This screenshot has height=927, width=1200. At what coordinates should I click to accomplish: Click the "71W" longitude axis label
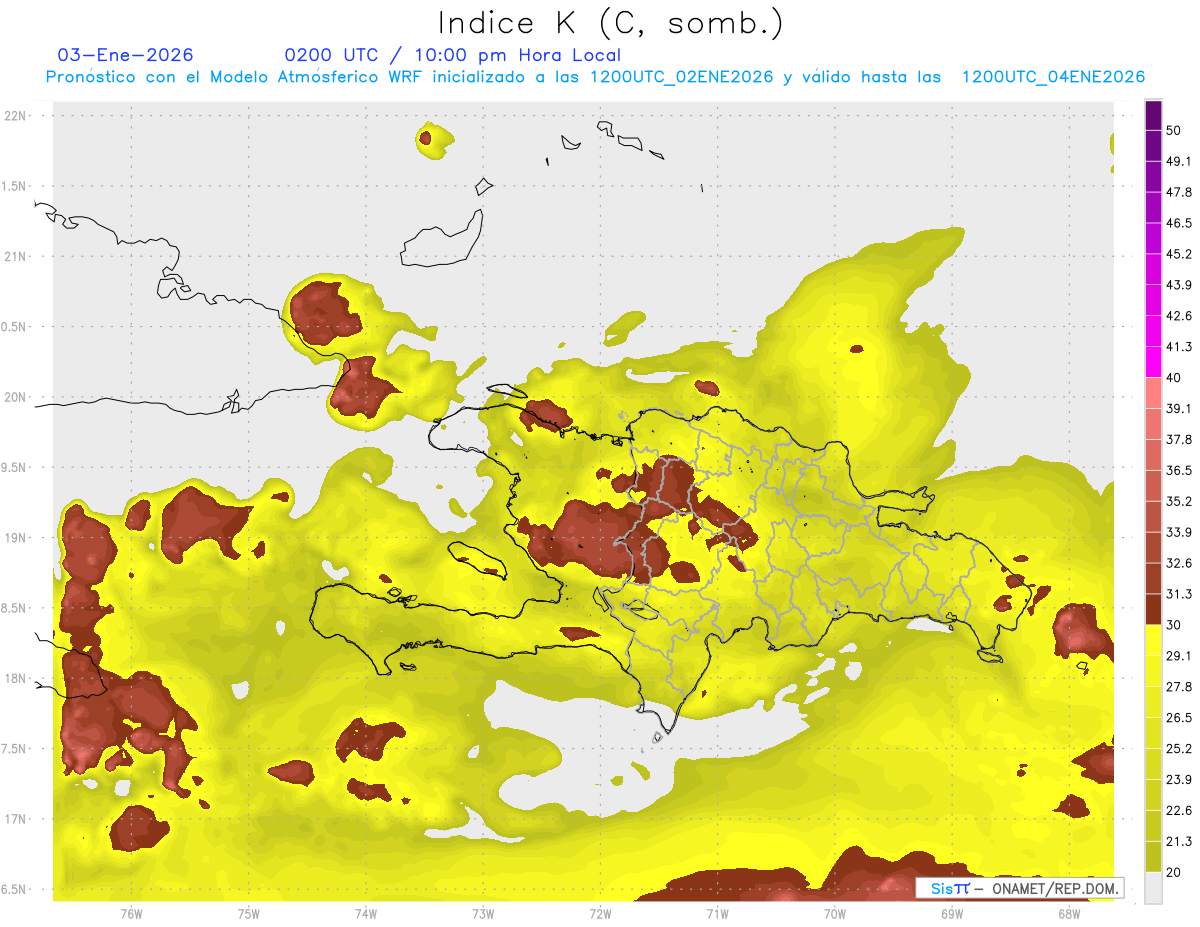(717, 913)
